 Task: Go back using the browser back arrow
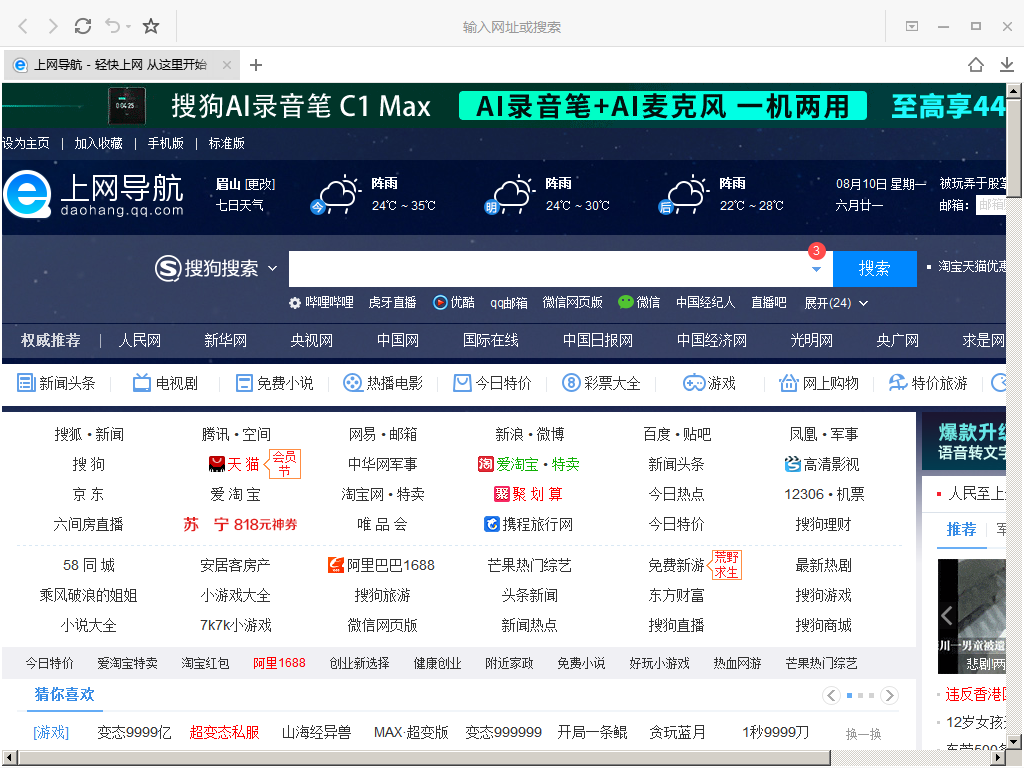[24, 26]
